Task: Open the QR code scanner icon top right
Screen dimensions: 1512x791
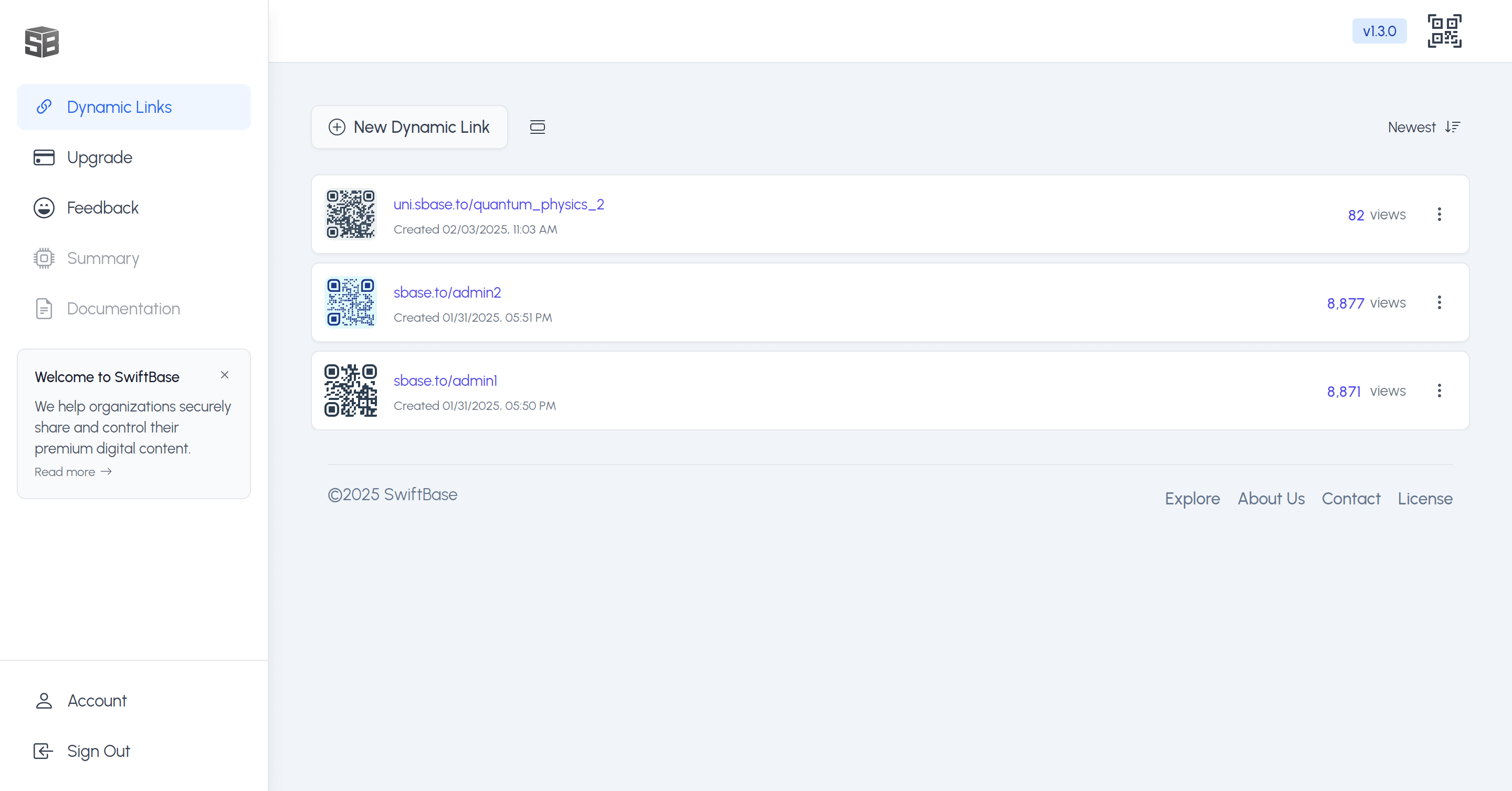Action: [x=1444, y=31]
